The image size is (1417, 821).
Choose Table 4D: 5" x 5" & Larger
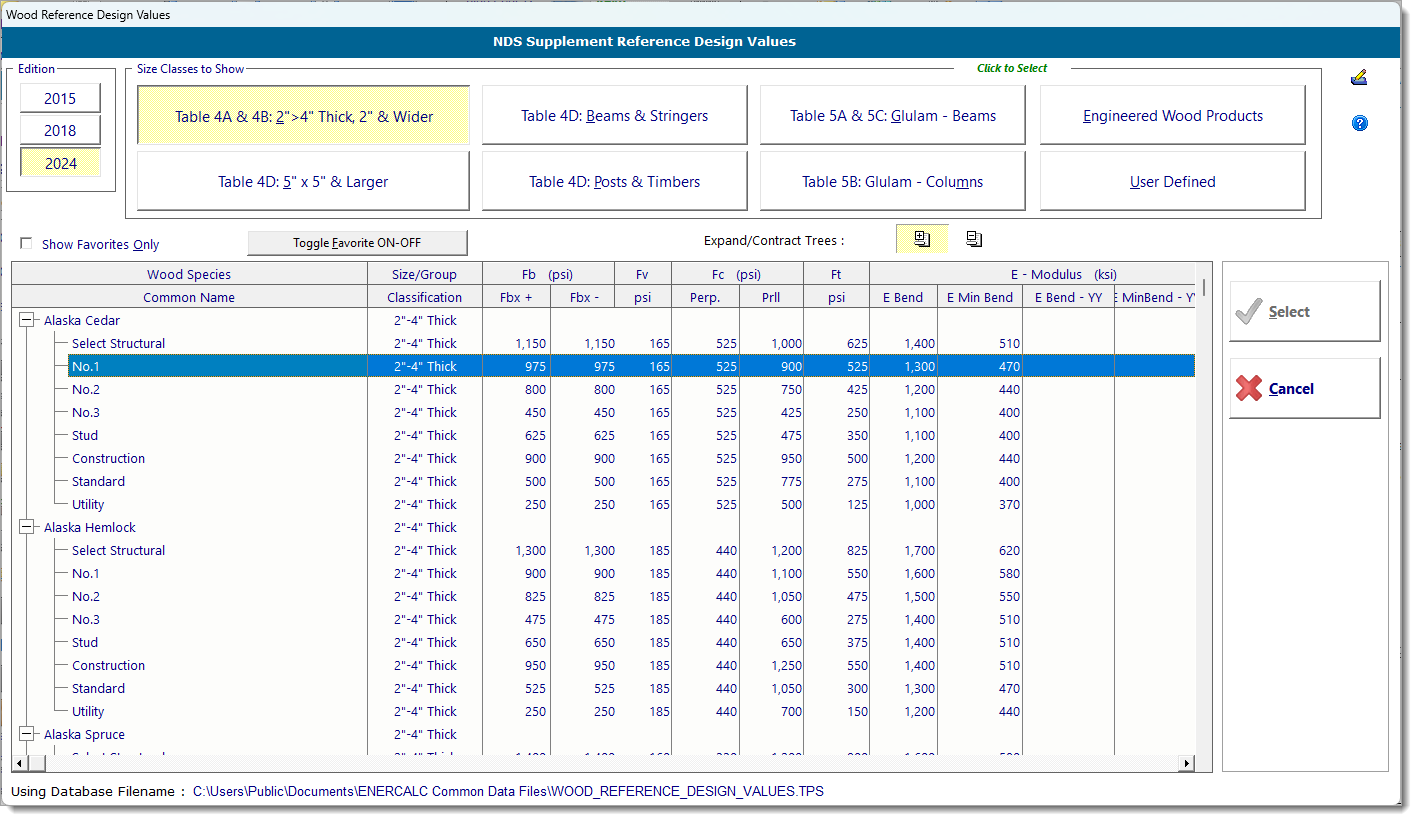point(303,181)
